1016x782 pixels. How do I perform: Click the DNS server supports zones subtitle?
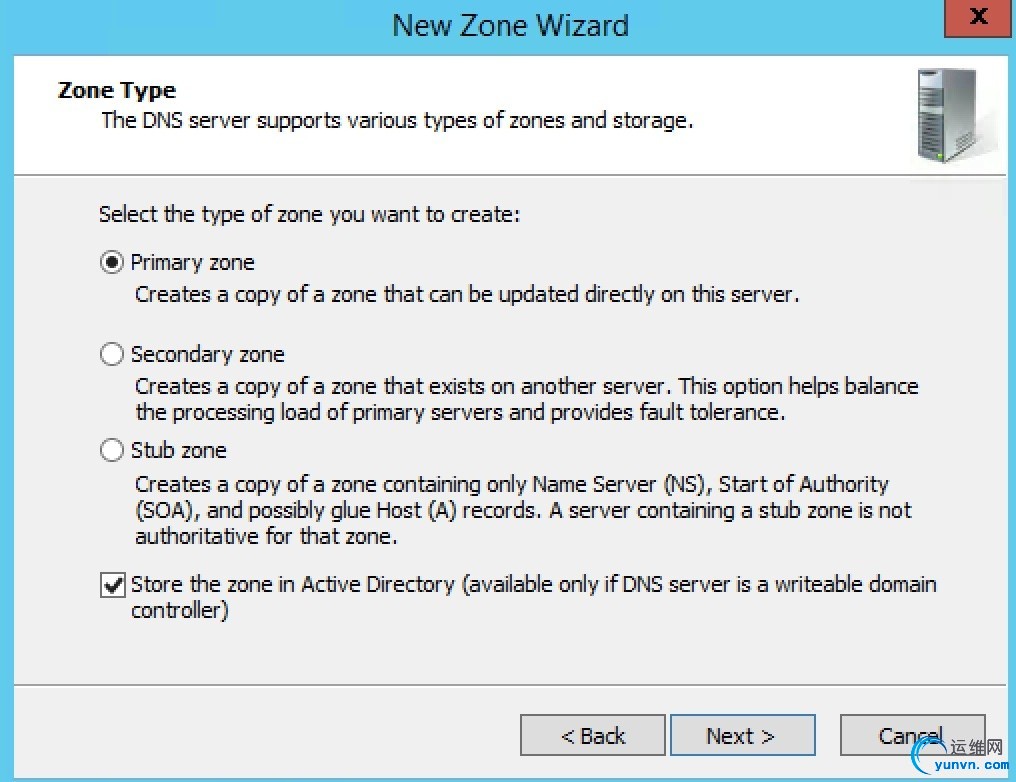[x=397, y=121]
